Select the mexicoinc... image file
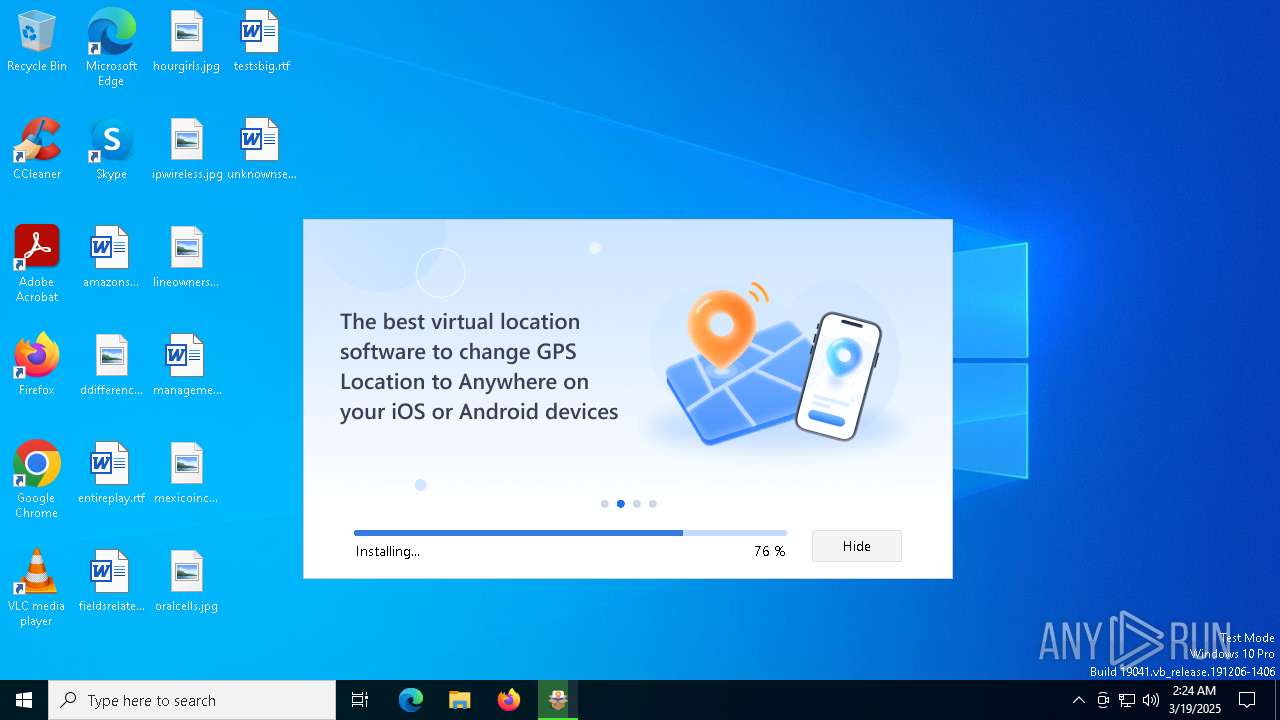 click(186, 474)
